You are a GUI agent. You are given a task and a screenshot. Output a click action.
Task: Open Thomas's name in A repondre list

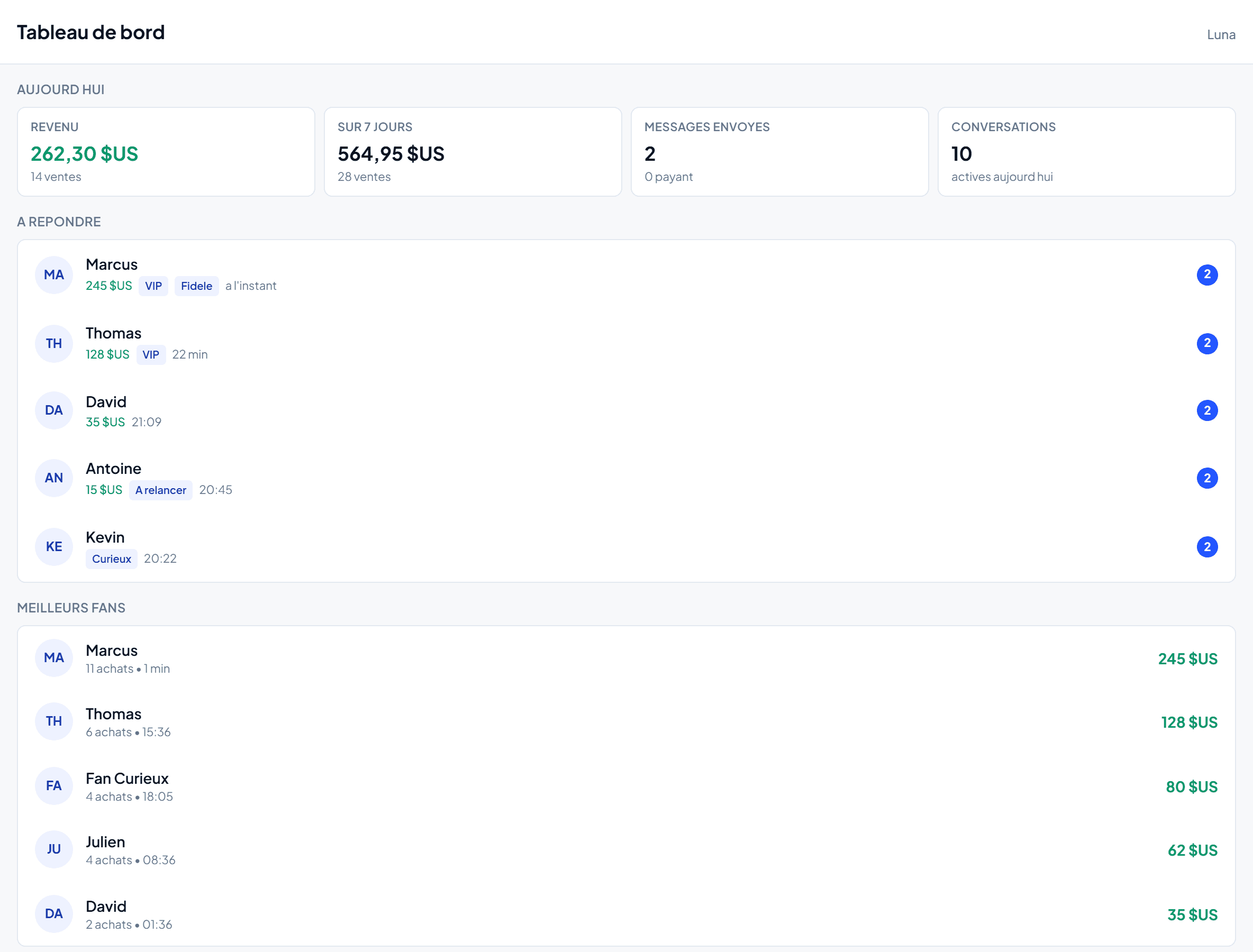coord(113,333)
